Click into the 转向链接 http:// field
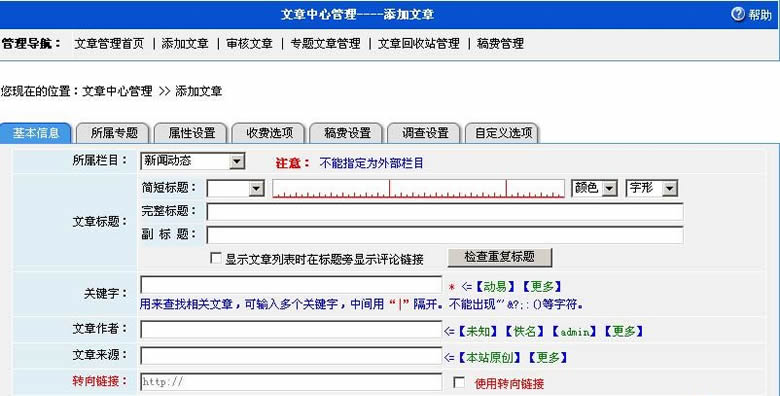The height and width of the screenshot is (396, 780). (291, 382)
